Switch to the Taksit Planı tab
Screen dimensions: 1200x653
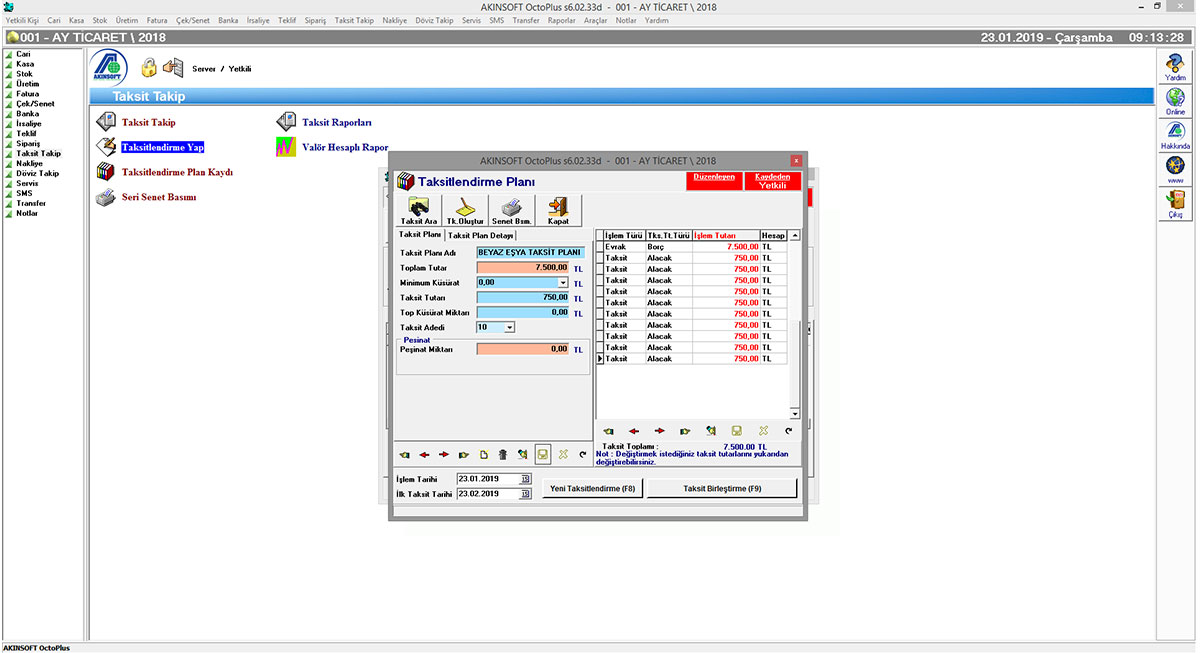420,234
